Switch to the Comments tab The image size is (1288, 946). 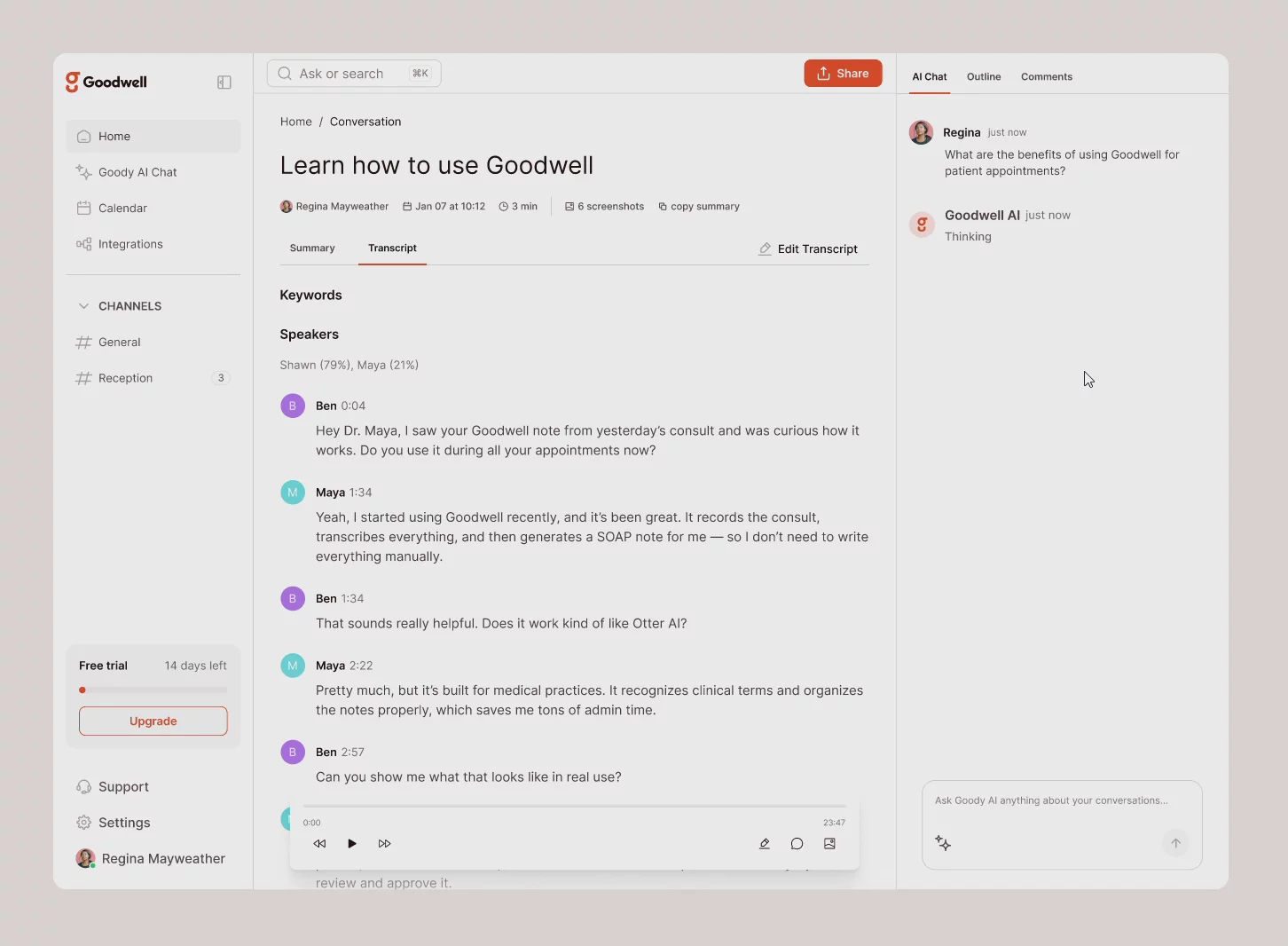click(1047, 77)
